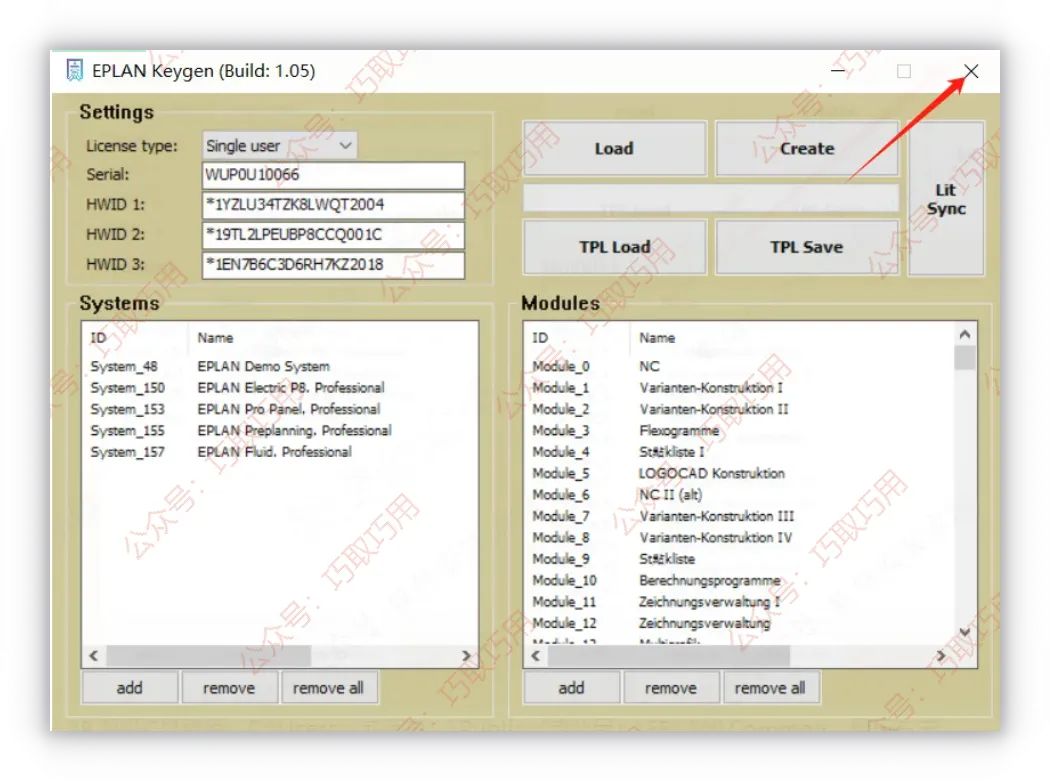The width and height of the screenshot is (1050, 781).
Task: Click the TPL Load button
Action: click(x=614, y=247)
